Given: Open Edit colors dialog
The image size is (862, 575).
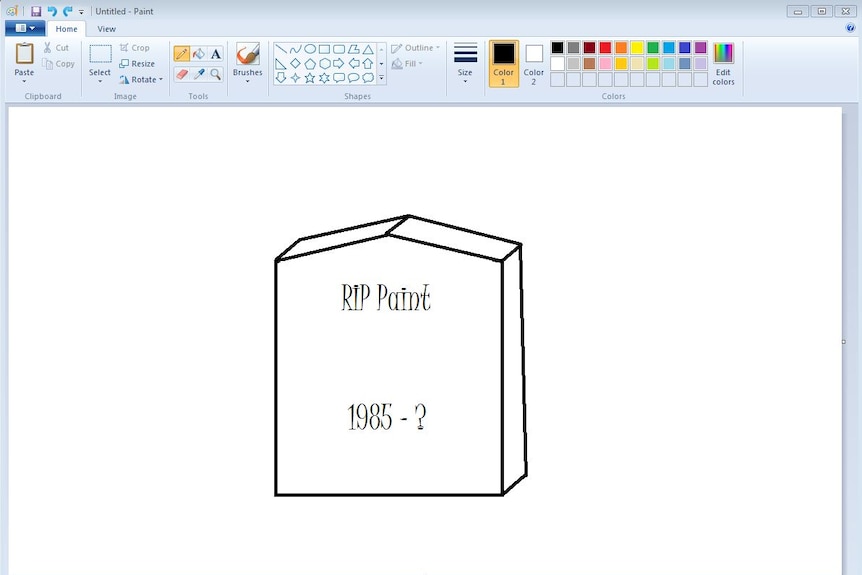Looking at the screenshot, I should pos(723,64).
